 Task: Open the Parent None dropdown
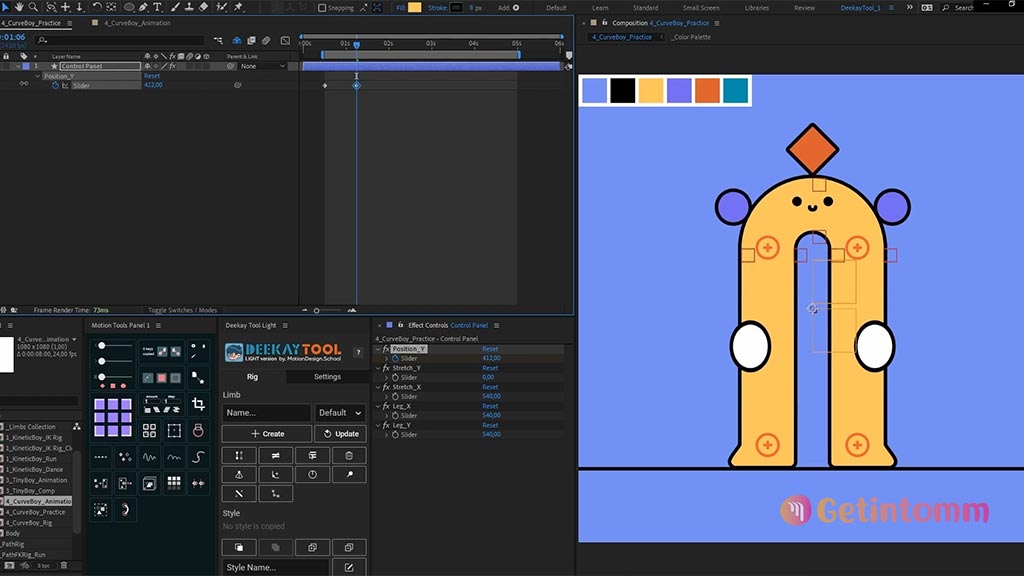click(x=263, y=66)
